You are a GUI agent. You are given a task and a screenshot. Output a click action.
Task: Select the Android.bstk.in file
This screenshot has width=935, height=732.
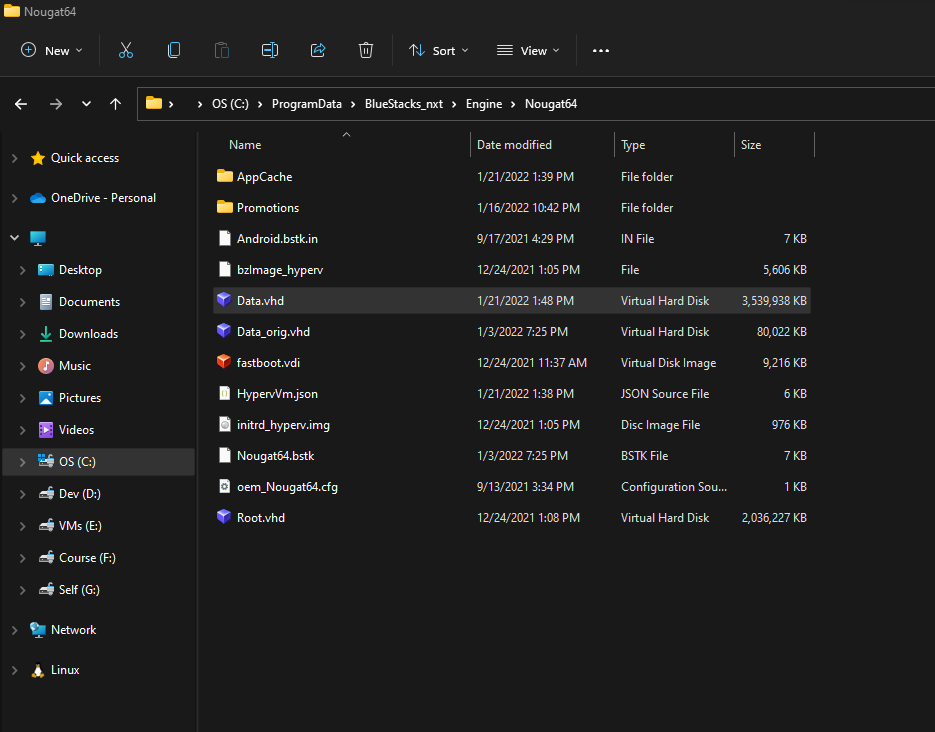click(x=512, y=238)
